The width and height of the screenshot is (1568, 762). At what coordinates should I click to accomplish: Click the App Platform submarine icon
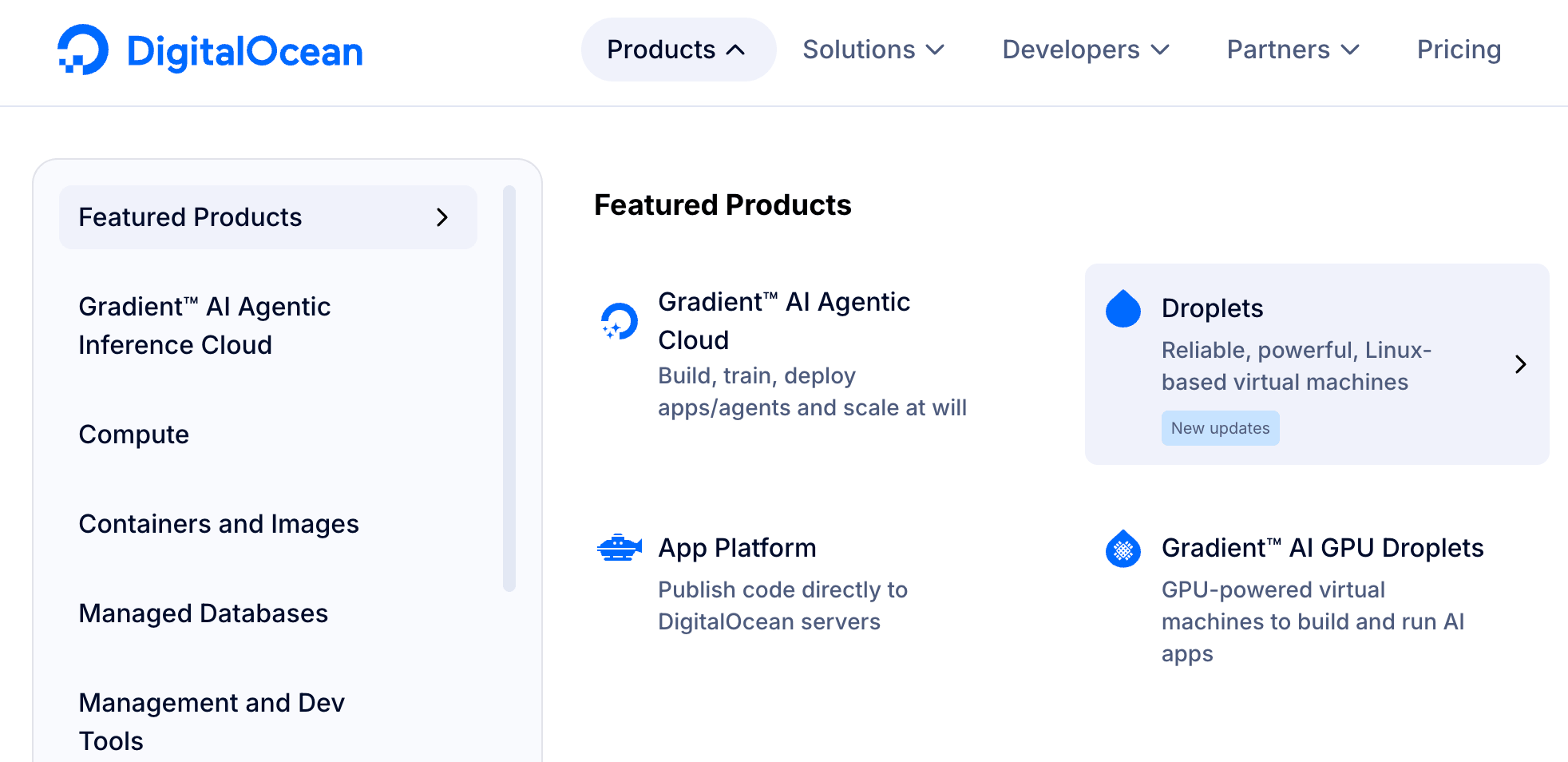[620, 548]
